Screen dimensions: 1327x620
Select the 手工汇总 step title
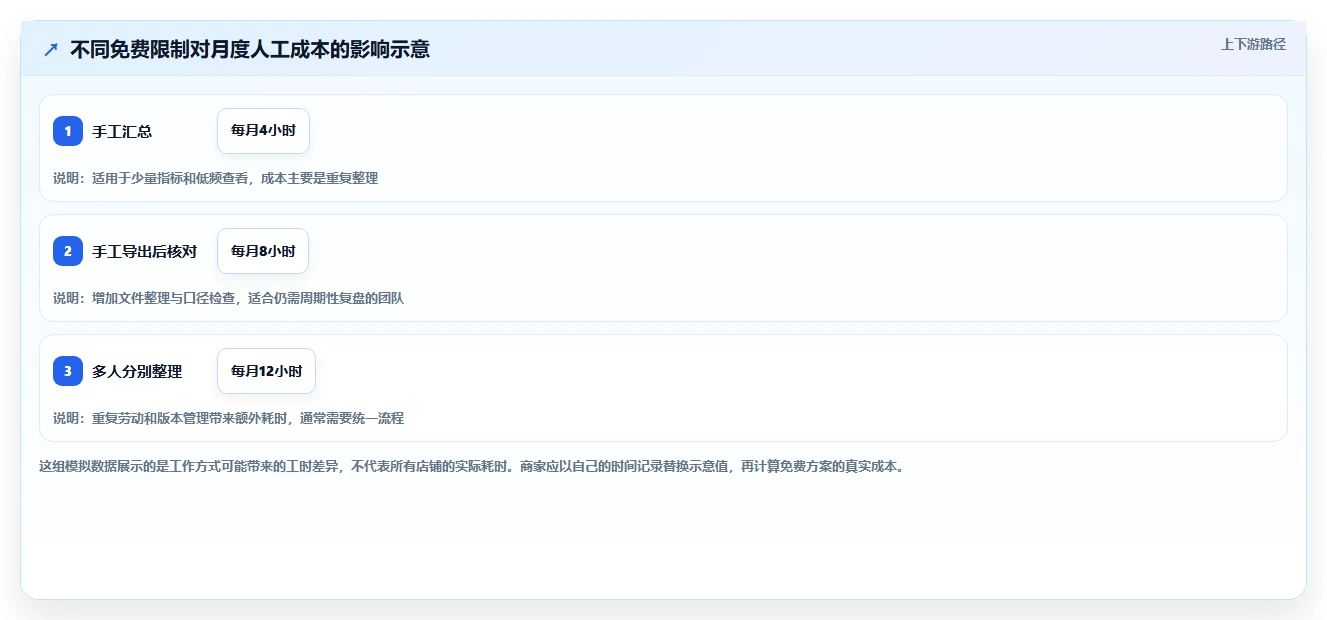122,132
